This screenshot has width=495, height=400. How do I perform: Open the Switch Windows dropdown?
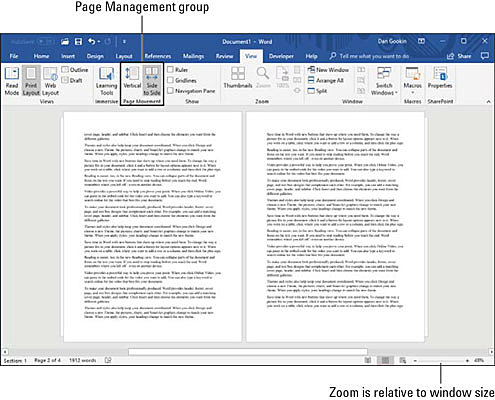click(384, 81)
